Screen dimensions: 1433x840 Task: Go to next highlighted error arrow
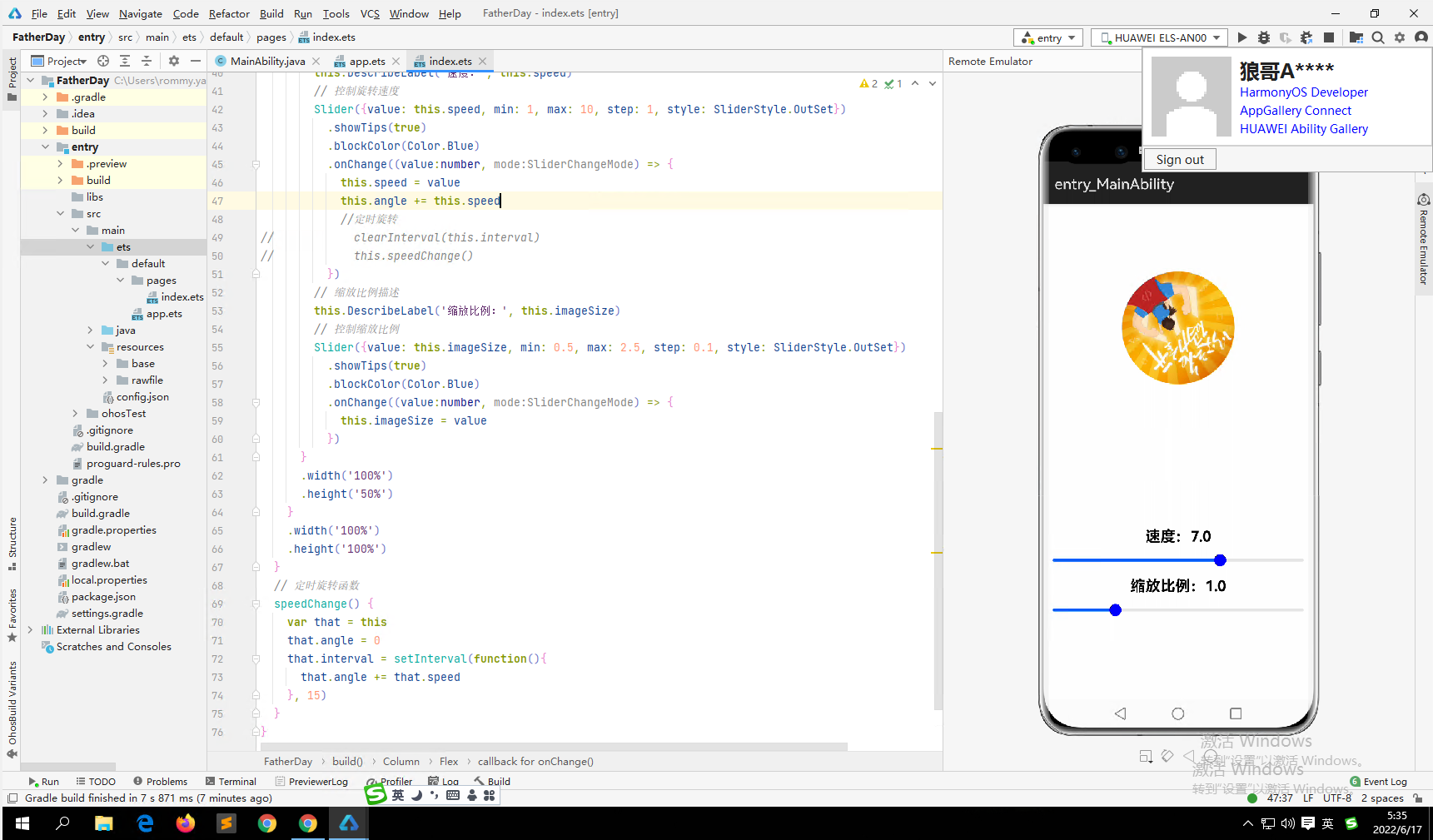[933, 83]
